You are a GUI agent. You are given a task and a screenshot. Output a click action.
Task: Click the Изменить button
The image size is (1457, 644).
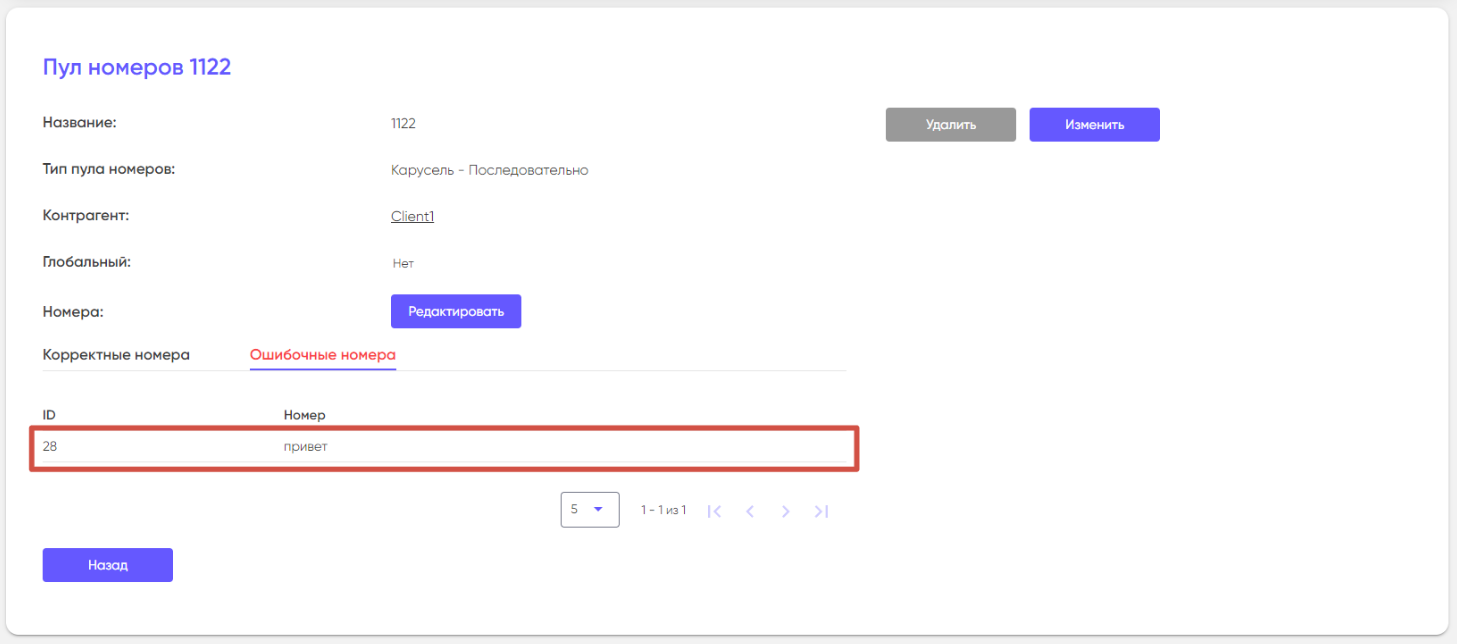(x=1094, y=125)
